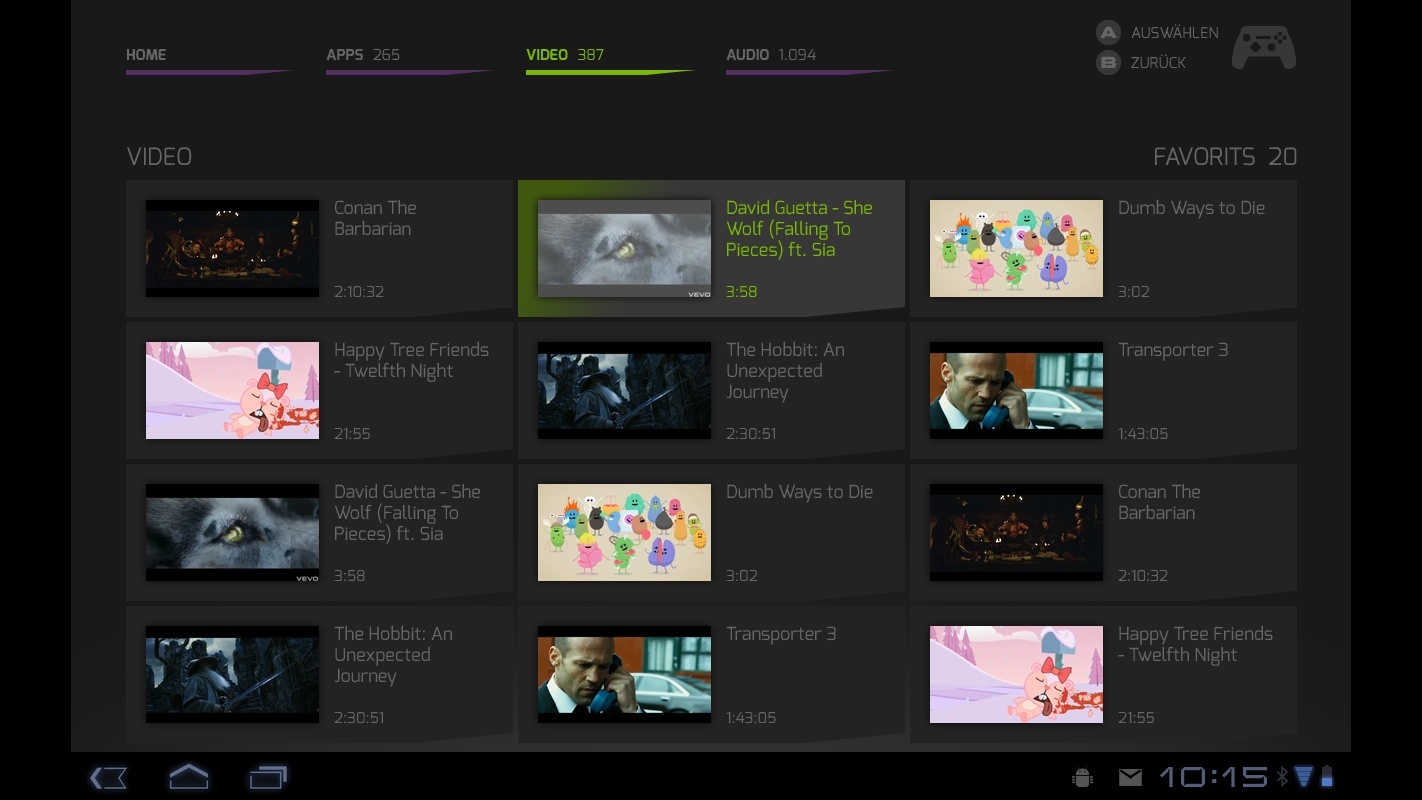Open the FAVORITS 20 list
Screen dimensions: 1422x800
point(1224,157)
